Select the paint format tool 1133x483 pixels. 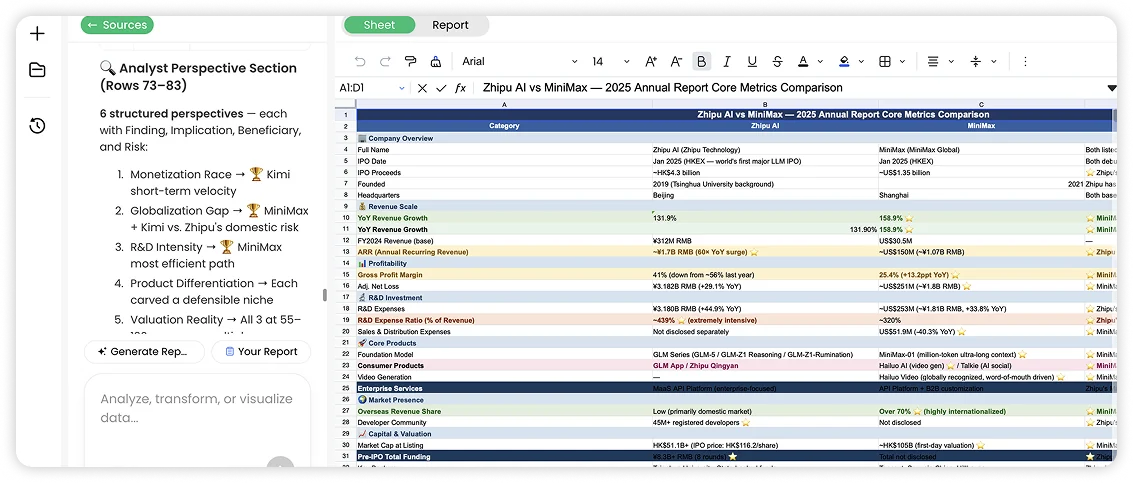(410, 61)
